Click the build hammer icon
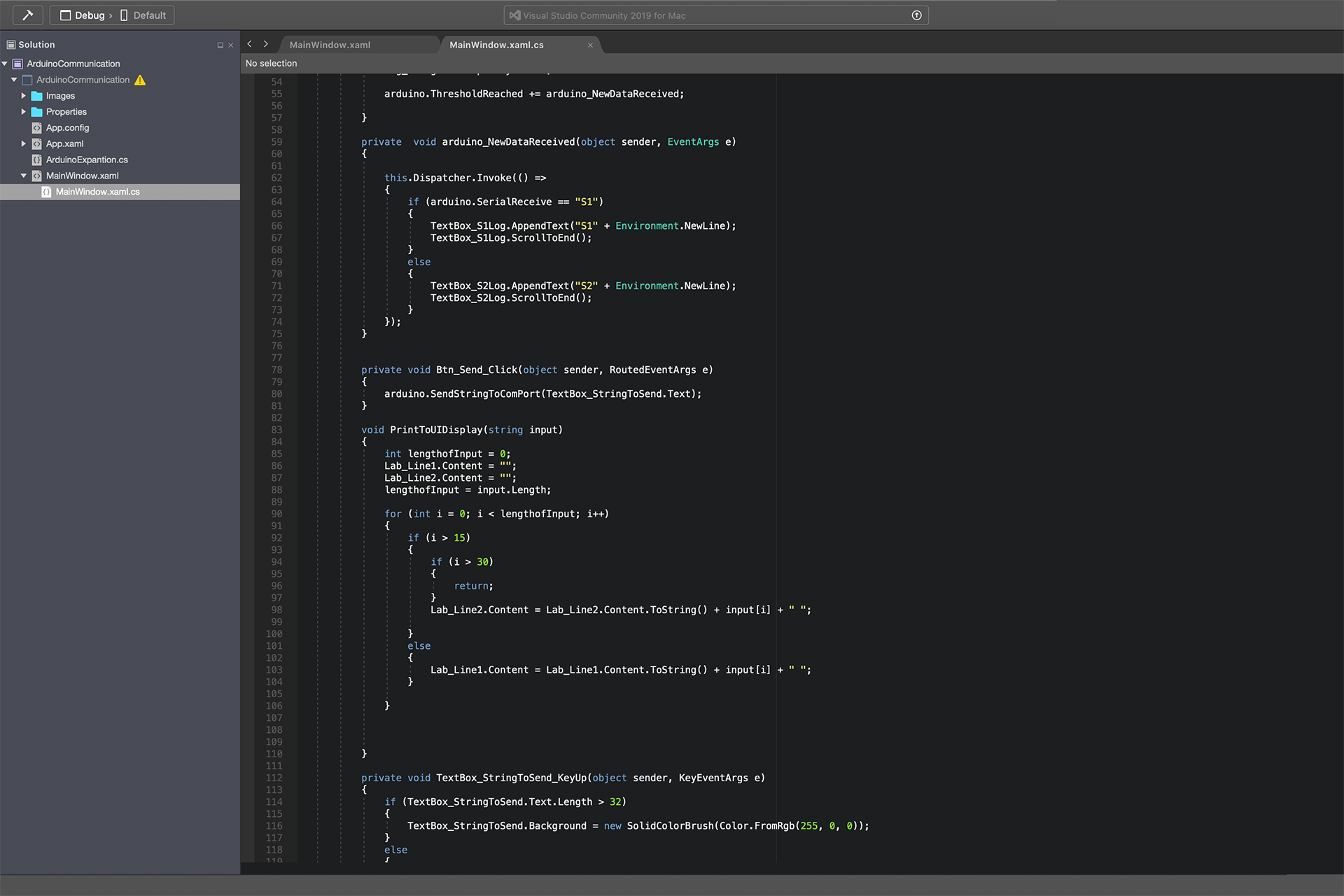Screen dimensions: 1344x896 tap(28, 15)
